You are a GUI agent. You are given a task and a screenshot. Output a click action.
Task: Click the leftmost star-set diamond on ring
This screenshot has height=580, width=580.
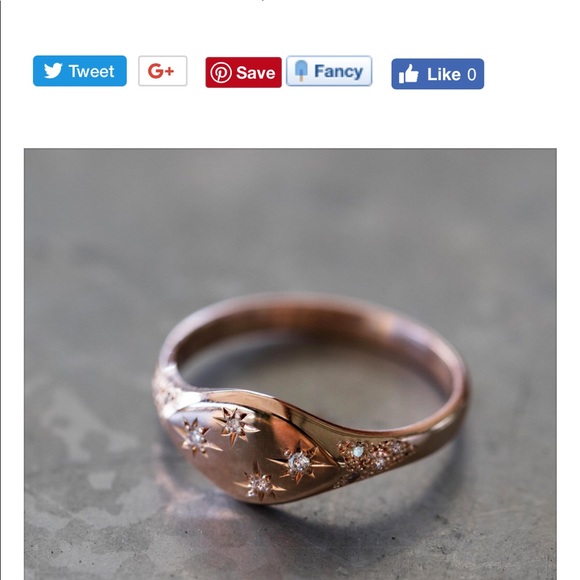[x=196, y=438]
